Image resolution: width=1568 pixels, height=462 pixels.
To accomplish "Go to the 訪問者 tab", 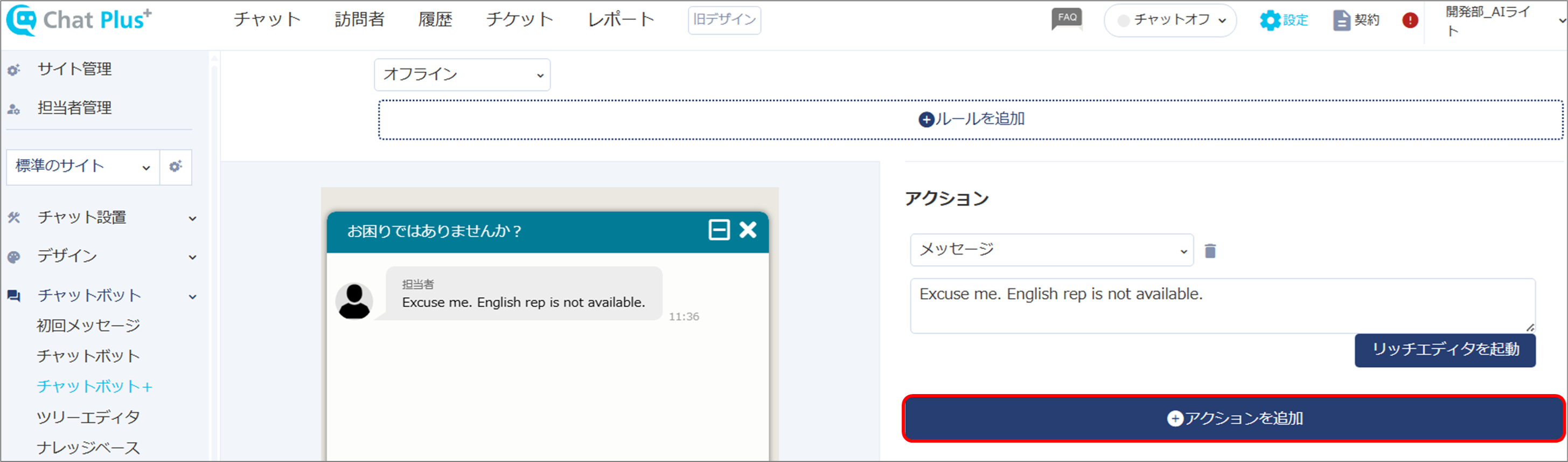I will tap(360, 19).
